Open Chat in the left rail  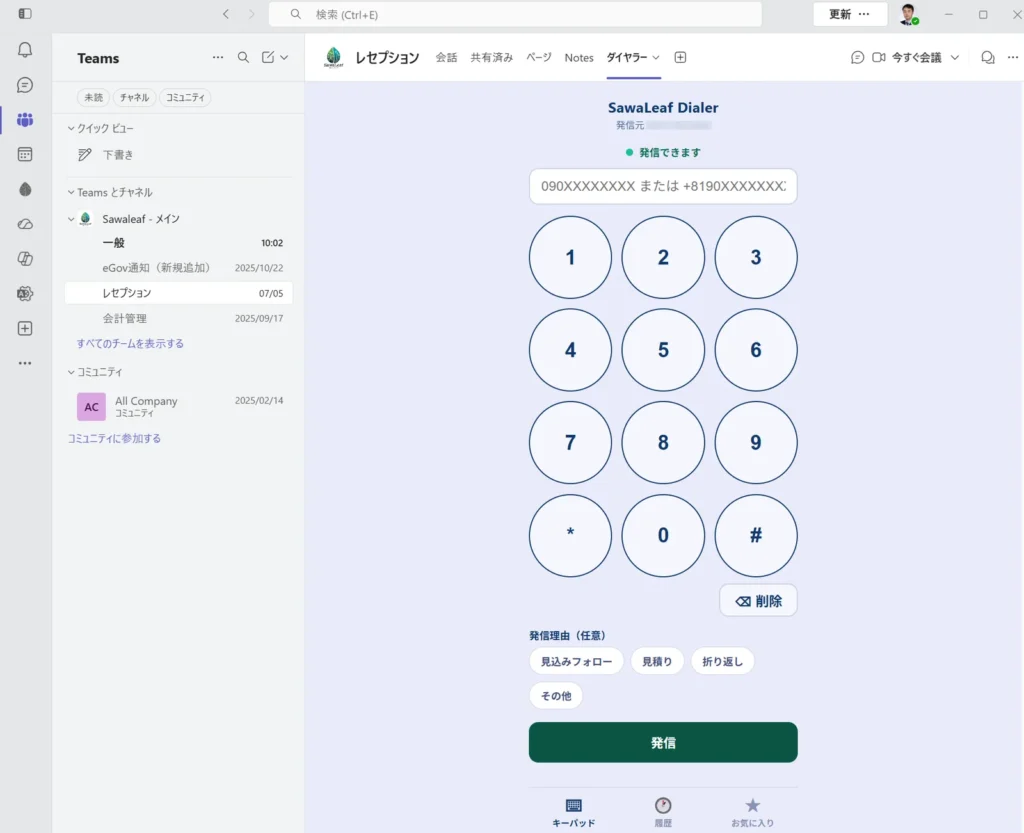pos(25,85)
